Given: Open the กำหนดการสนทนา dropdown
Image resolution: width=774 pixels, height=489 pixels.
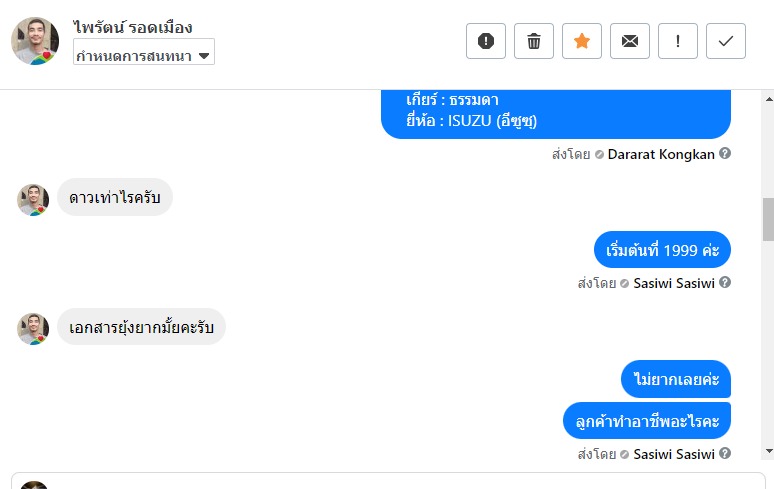Looking at the screenshot, I should tap(144, 56).
